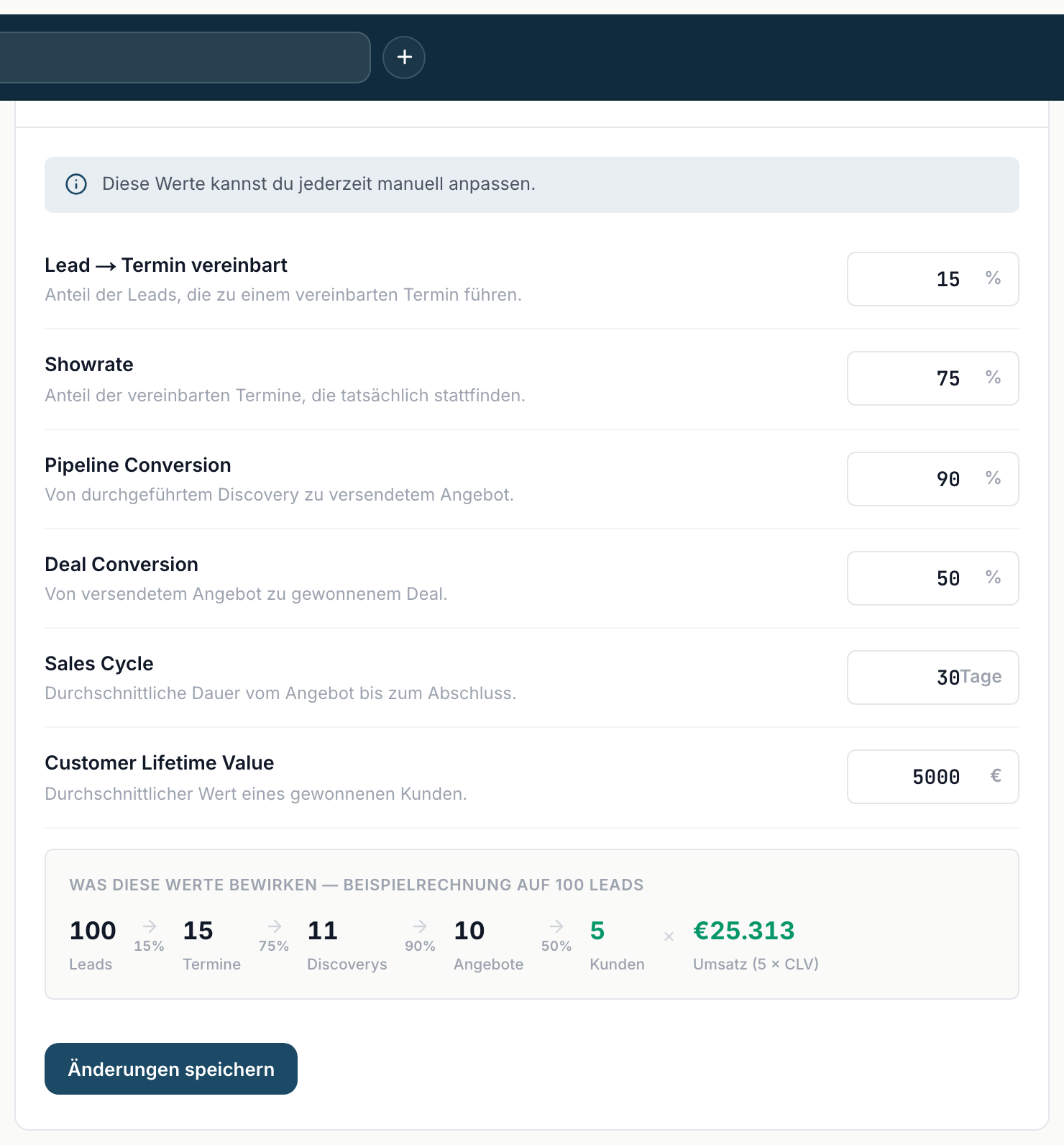This screenshot has width=1064, height=1145.
Task: Edit the Showrate percentage field
Action: (932, 378)
